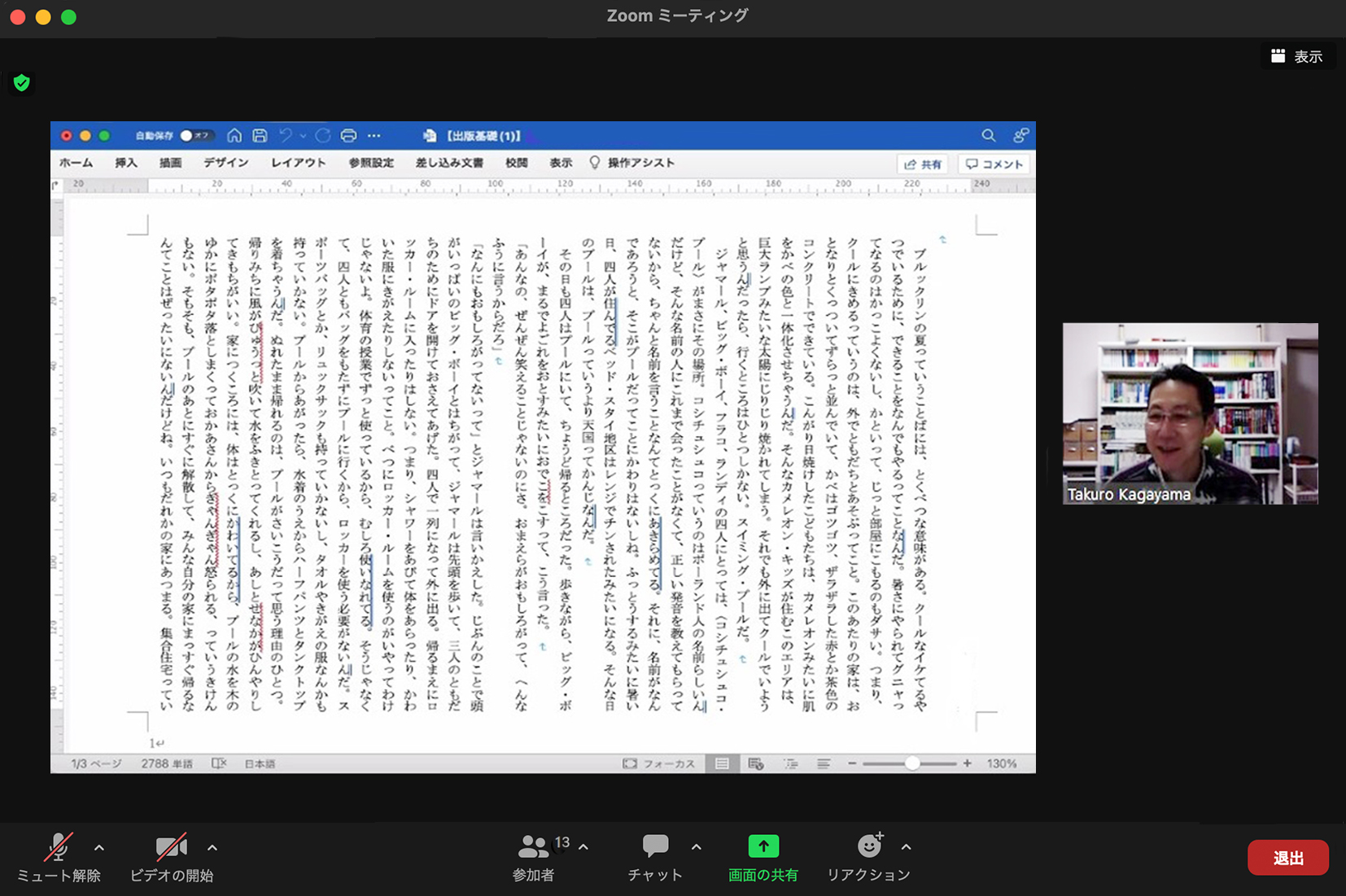Expand the chat options arrow beside チャット
The height and width of the screenshot is (896, 1346).
[697, 847]
